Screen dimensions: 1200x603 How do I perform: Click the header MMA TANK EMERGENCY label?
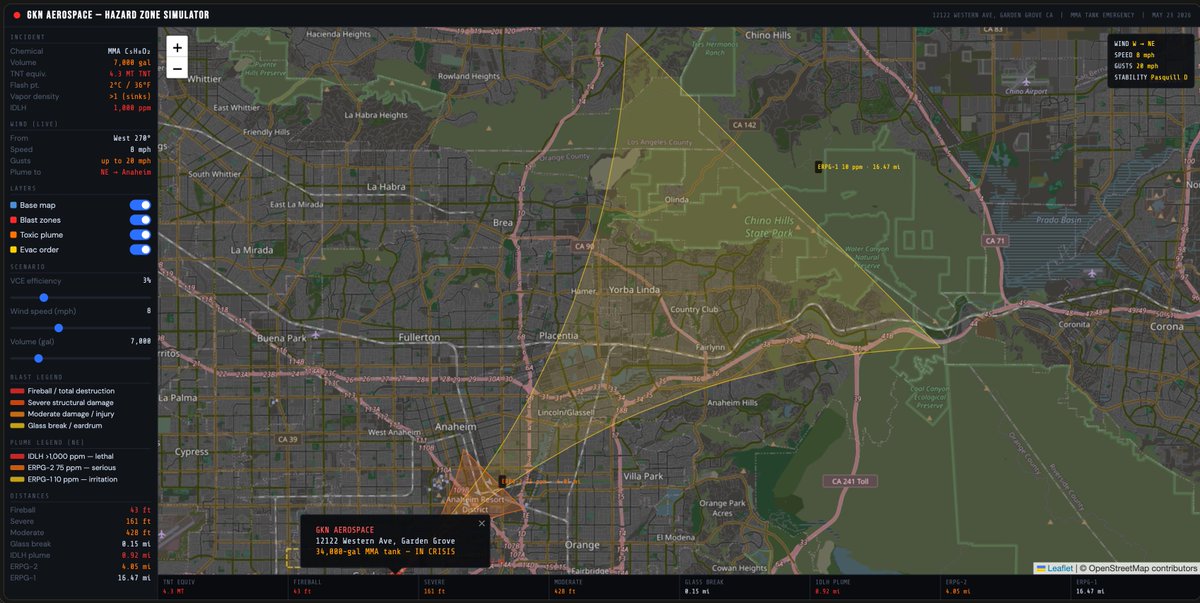coord(1104,15)
